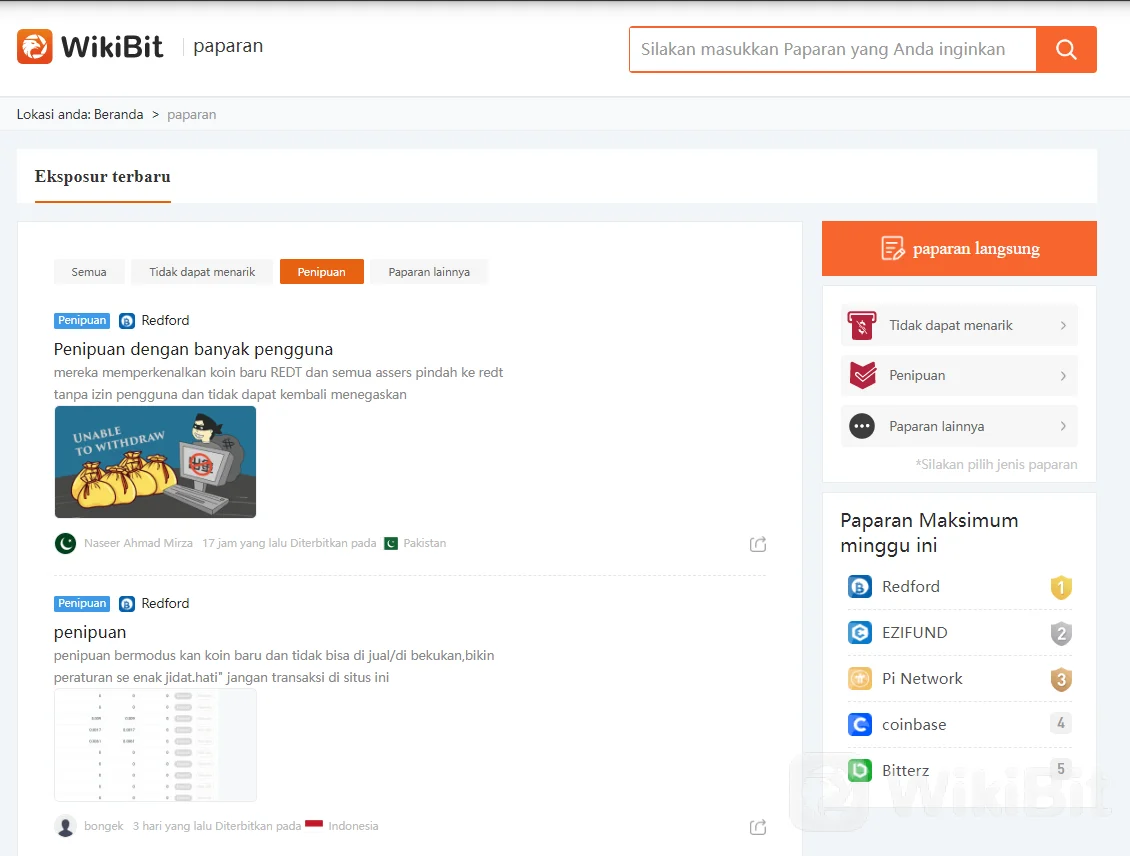1130x856 pixels.
Task: Click bongek's user avatar
Action: click(66, 826)
